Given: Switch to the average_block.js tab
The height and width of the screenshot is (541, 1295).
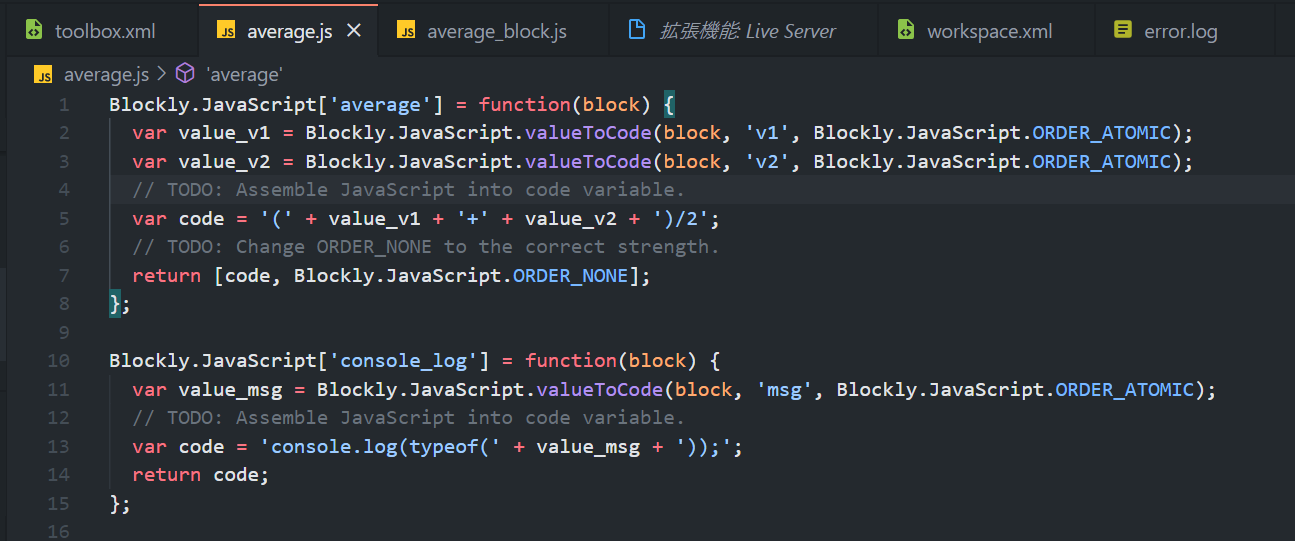Looking at the screenshot, I should coord(496,31).
